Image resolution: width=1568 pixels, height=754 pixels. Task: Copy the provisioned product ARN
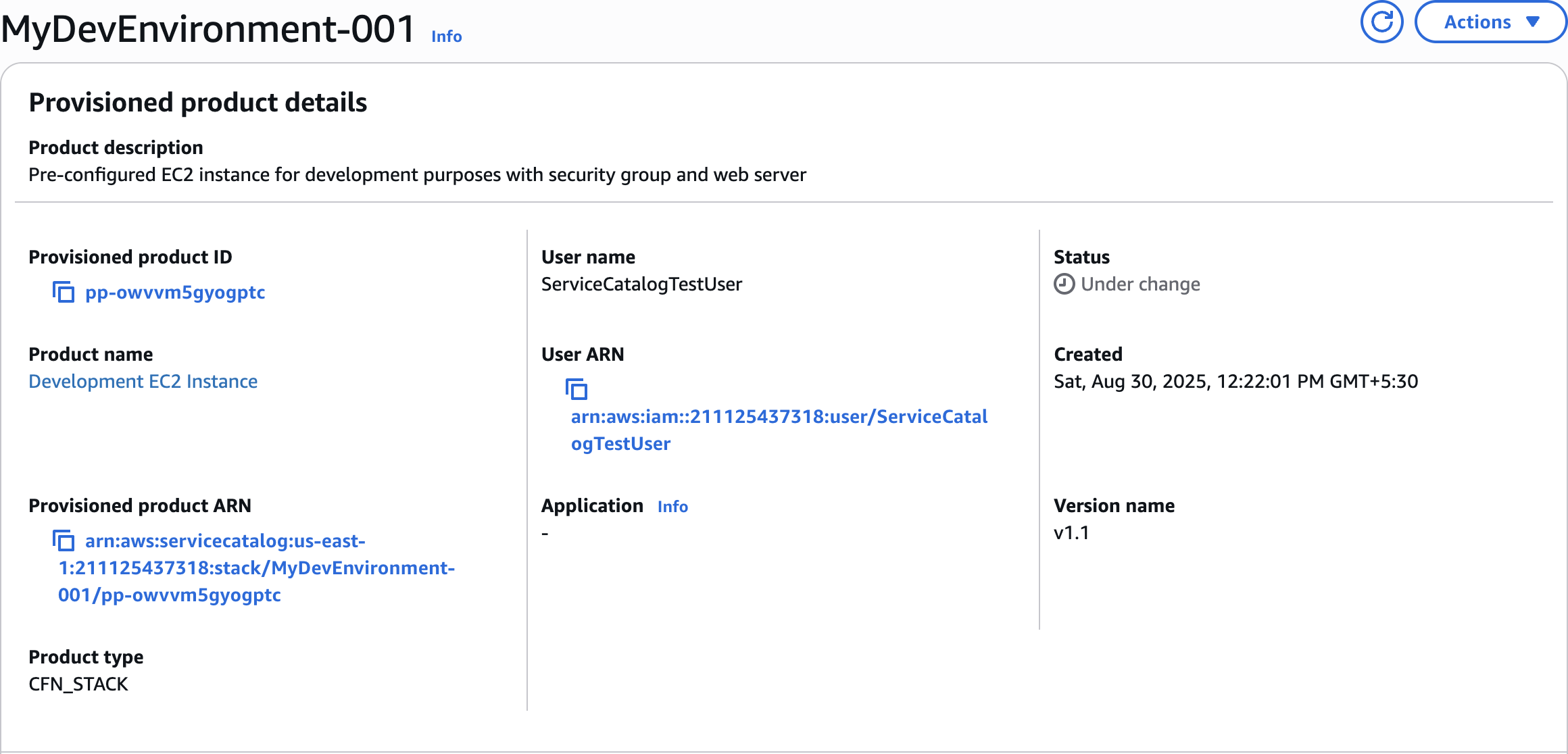(x=64, y=541)
